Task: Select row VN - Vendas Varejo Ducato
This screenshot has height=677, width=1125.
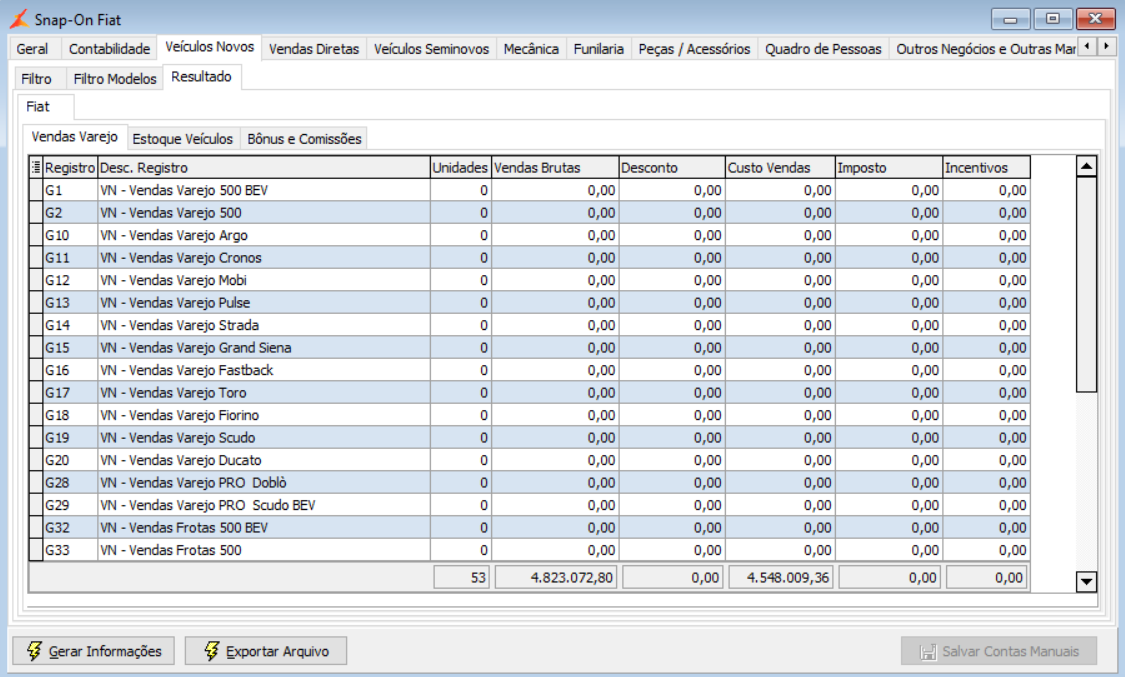Action: 529,460
